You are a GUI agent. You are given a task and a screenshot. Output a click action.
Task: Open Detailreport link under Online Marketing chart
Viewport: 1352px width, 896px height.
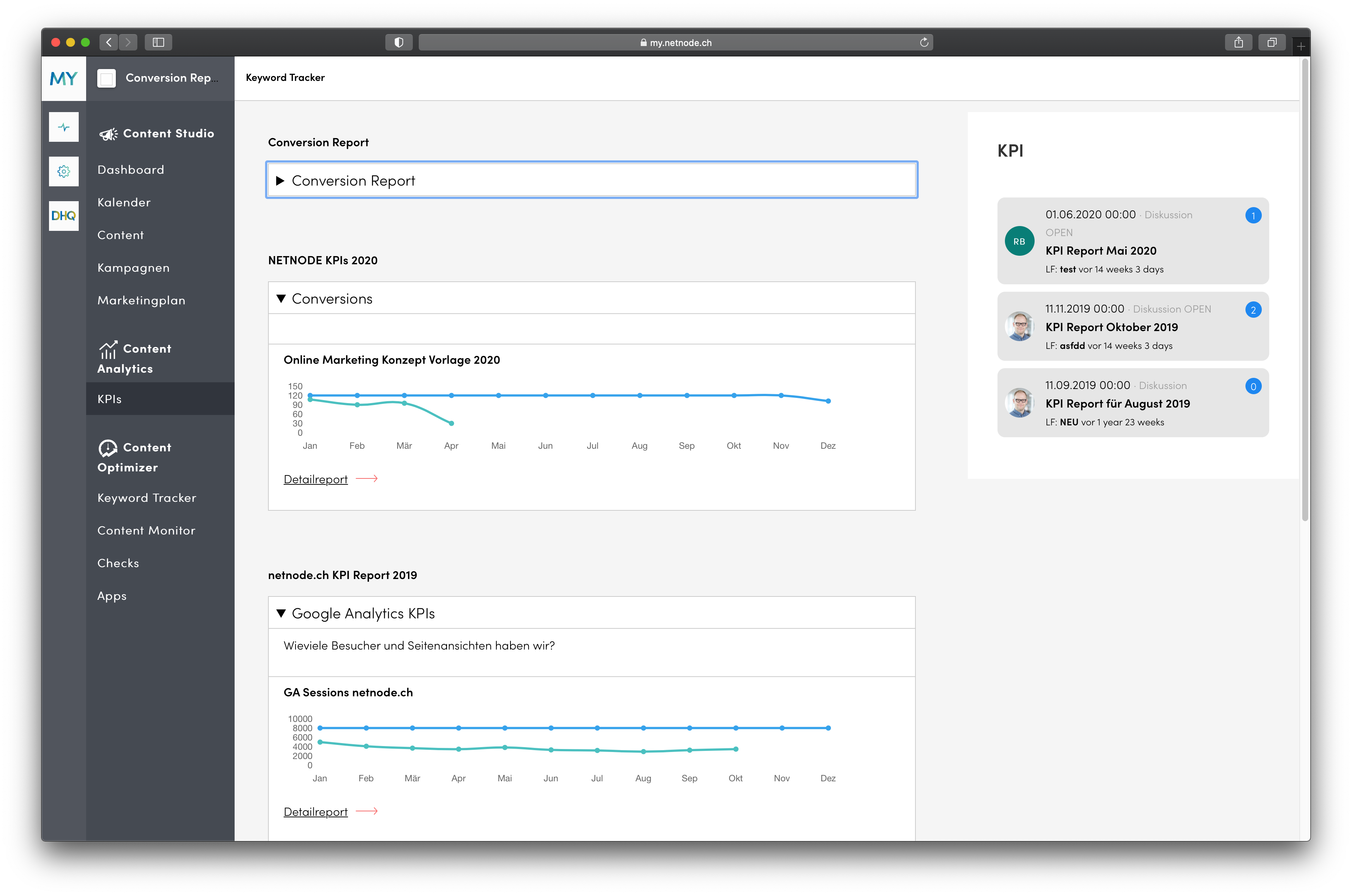tap(316, 480)
